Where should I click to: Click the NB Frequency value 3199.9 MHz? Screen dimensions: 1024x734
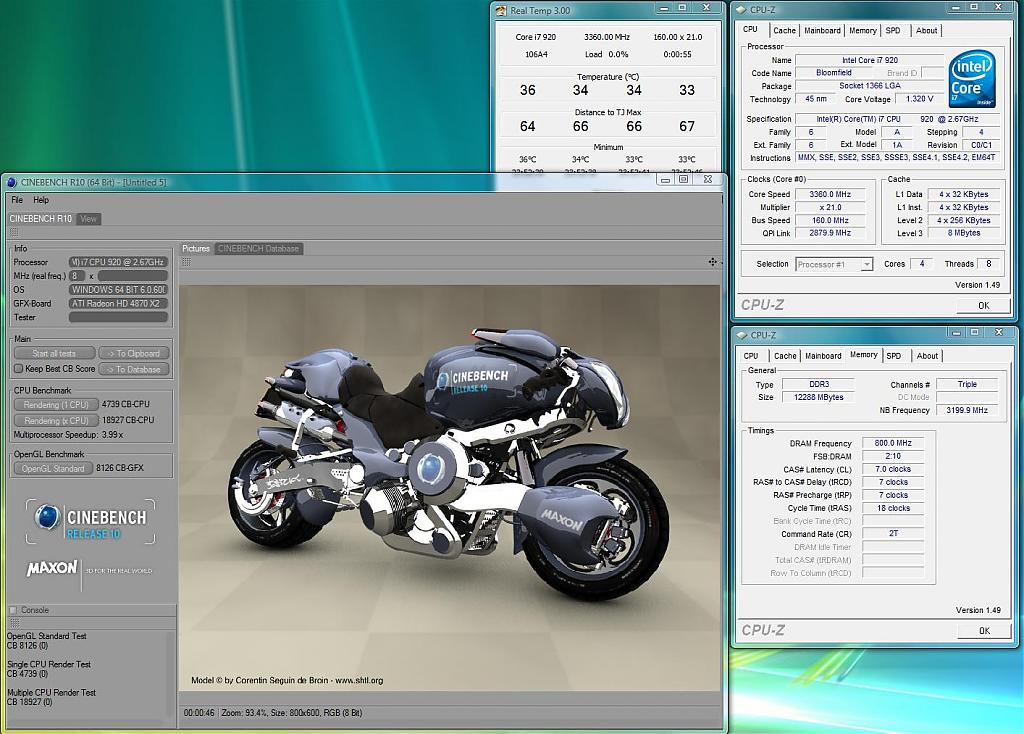pos(967,410)
